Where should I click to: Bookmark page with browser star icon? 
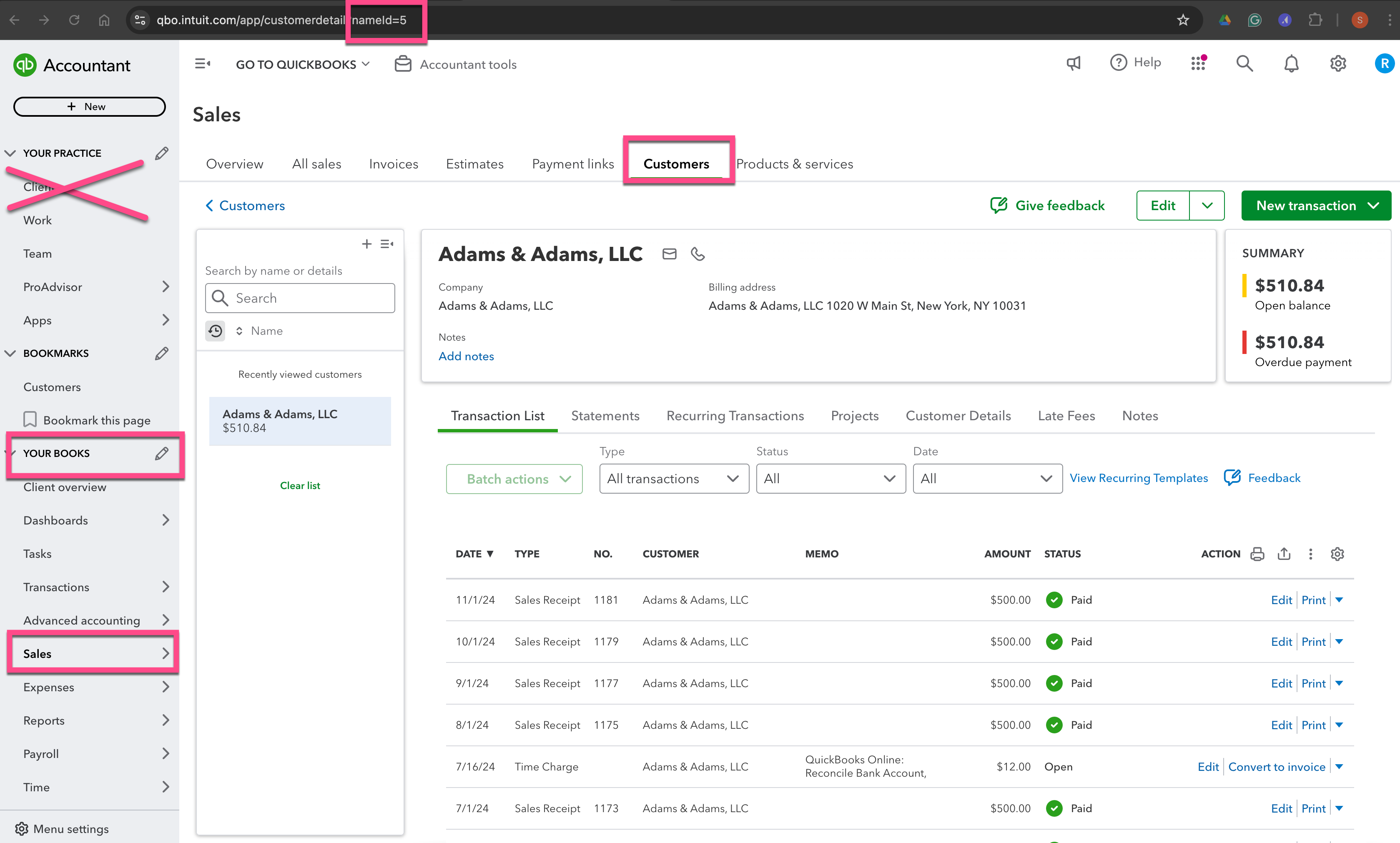(1183, 20)
